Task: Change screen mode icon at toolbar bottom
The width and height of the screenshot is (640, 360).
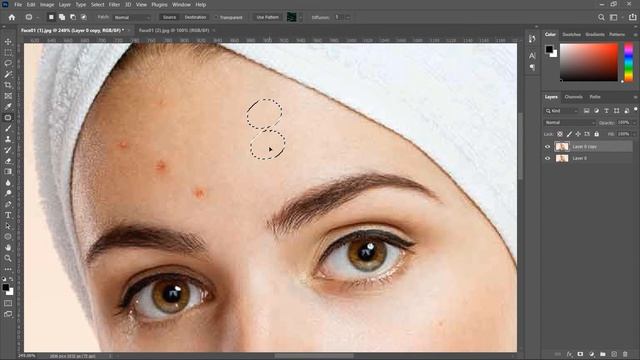Action: coord(8,314)
